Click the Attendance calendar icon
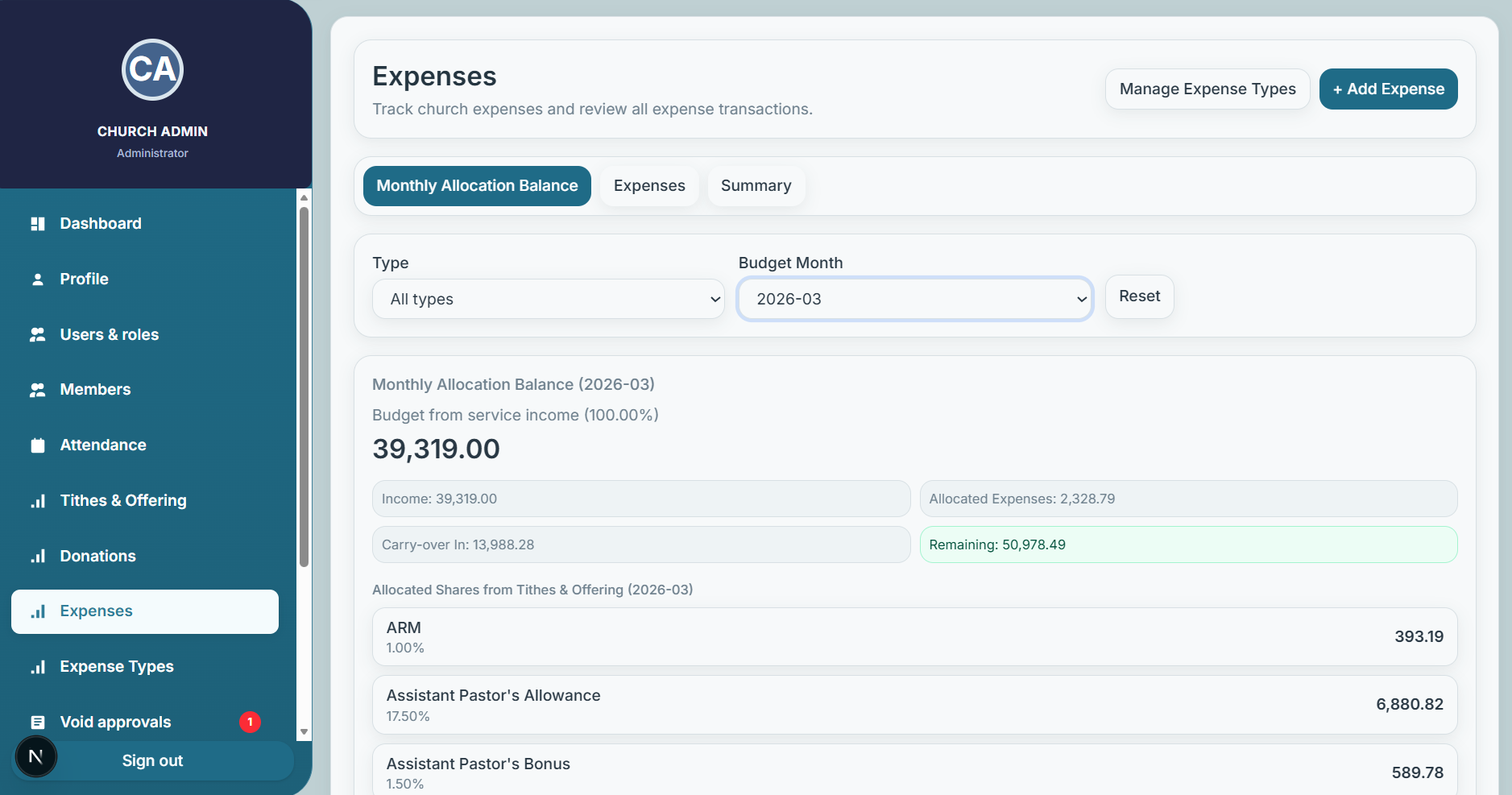This screenshot has height=795, width=1512. click(x=38, y=445)
